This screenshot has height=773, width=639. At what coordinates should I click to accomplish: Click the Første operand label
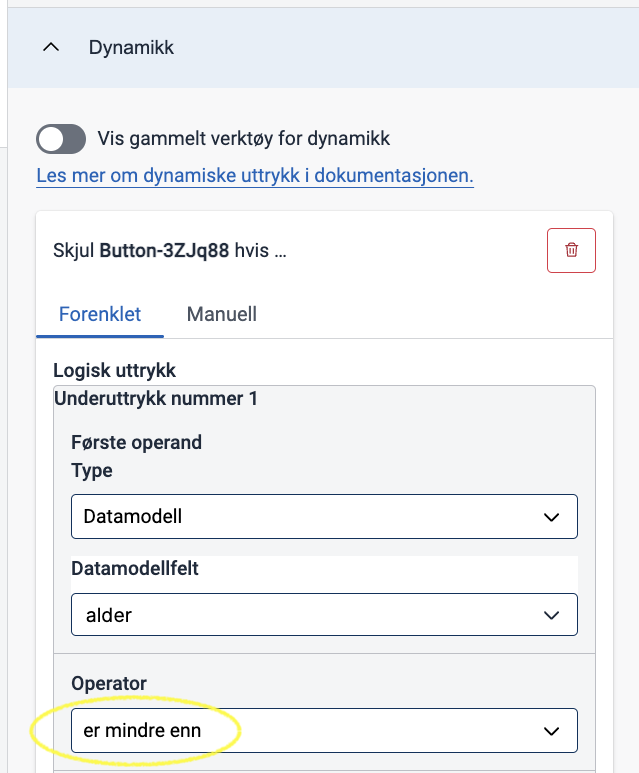pos(137,442)
